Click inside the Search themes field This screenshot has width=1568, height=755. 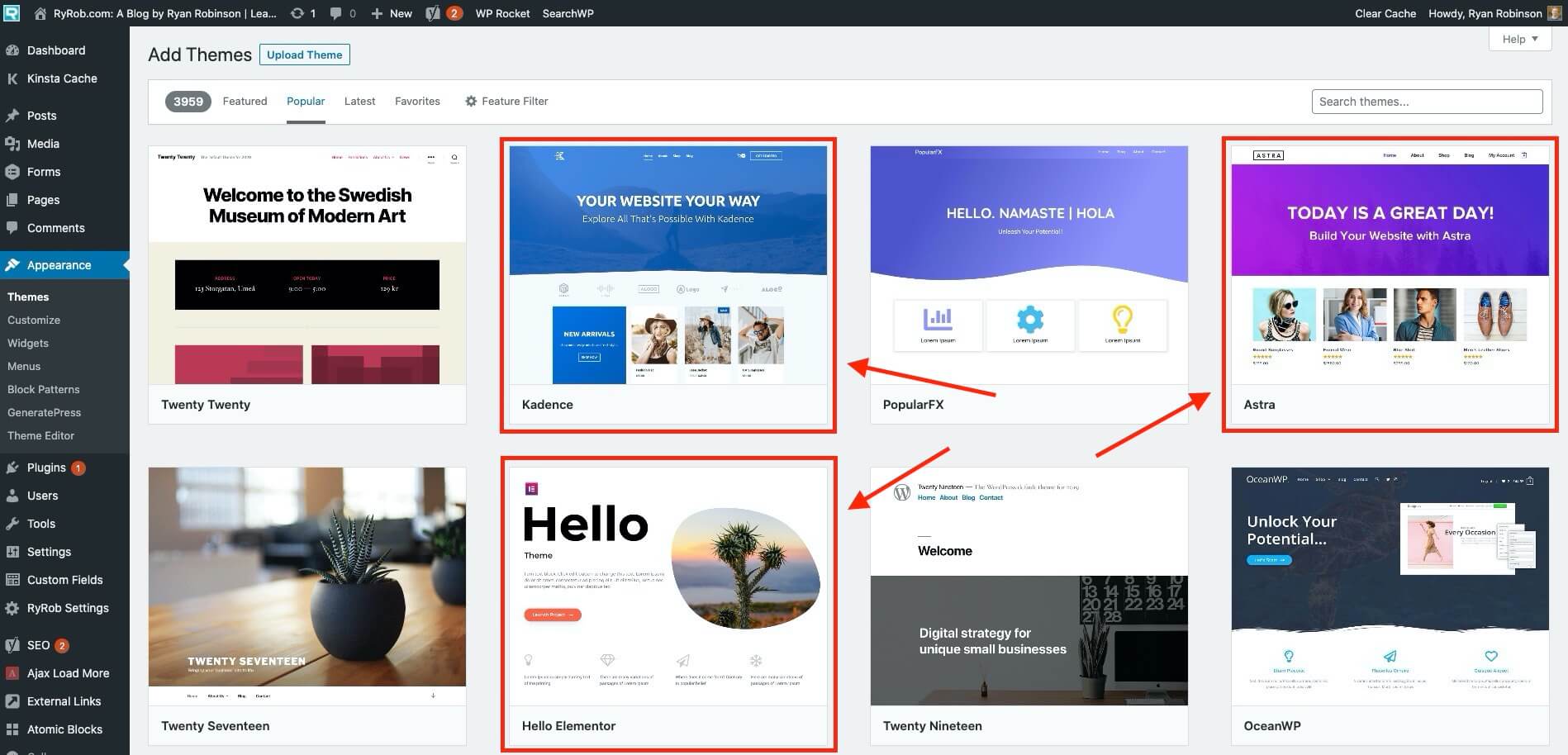[x=1427, y=101]
